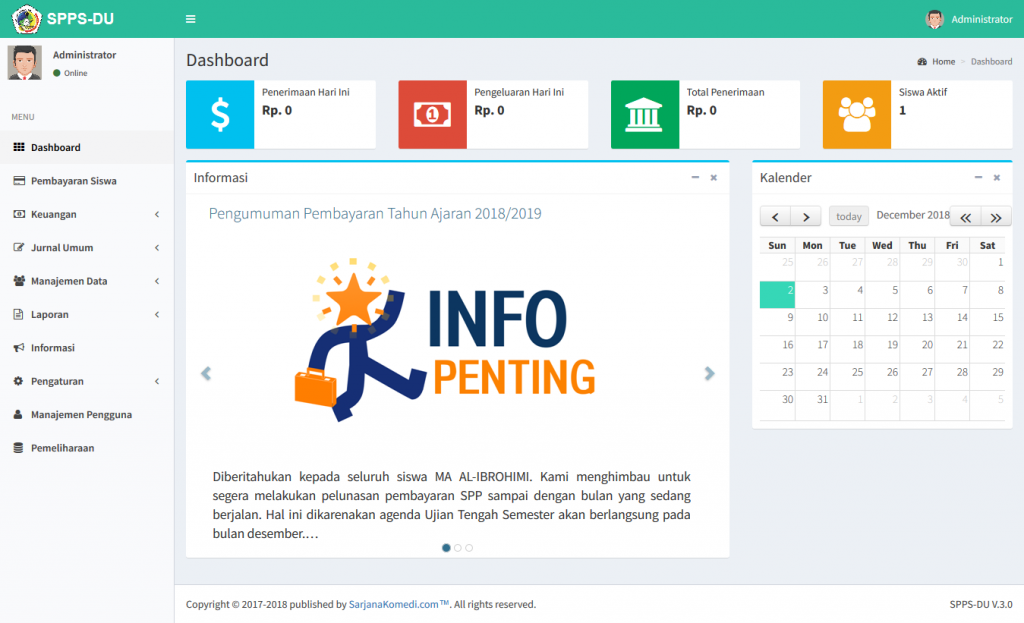Click the Laporan document icon
1024x623 pixels.
(18, 313)
